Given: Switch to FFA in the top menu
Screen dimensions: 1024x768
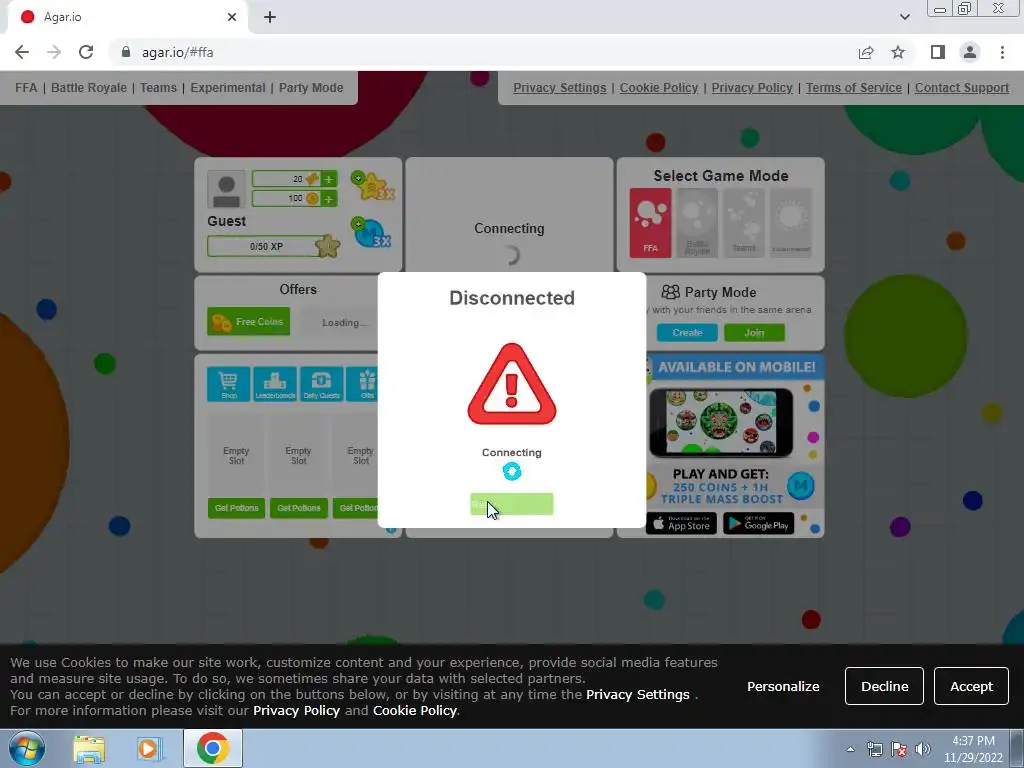Looking at the screenshot, I should click(x=26, y=88).
